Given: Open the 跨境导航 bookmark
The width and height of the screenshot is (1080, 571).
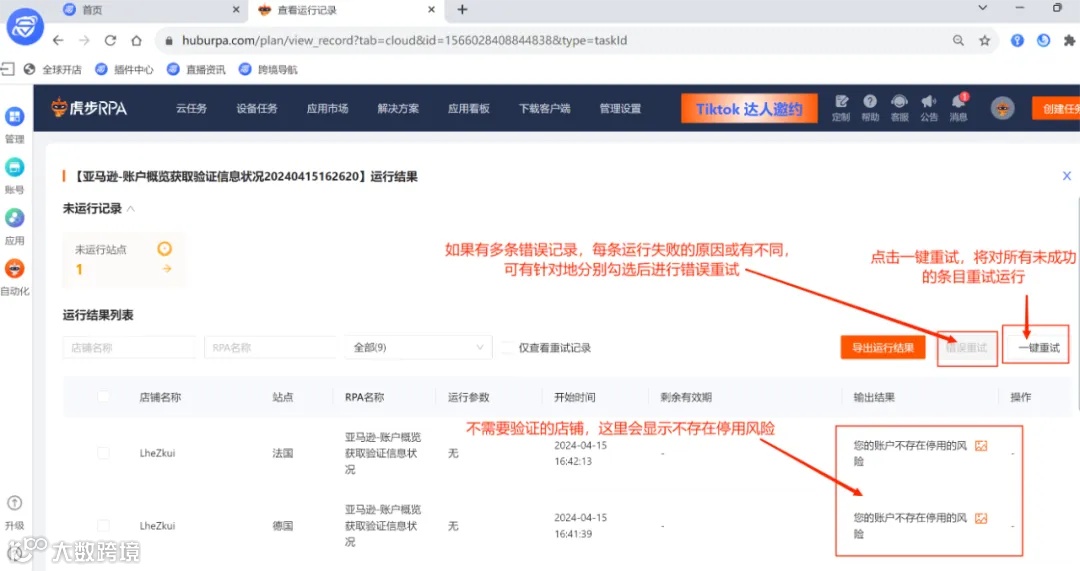Looking at the screenshot, I should (268, 70).
